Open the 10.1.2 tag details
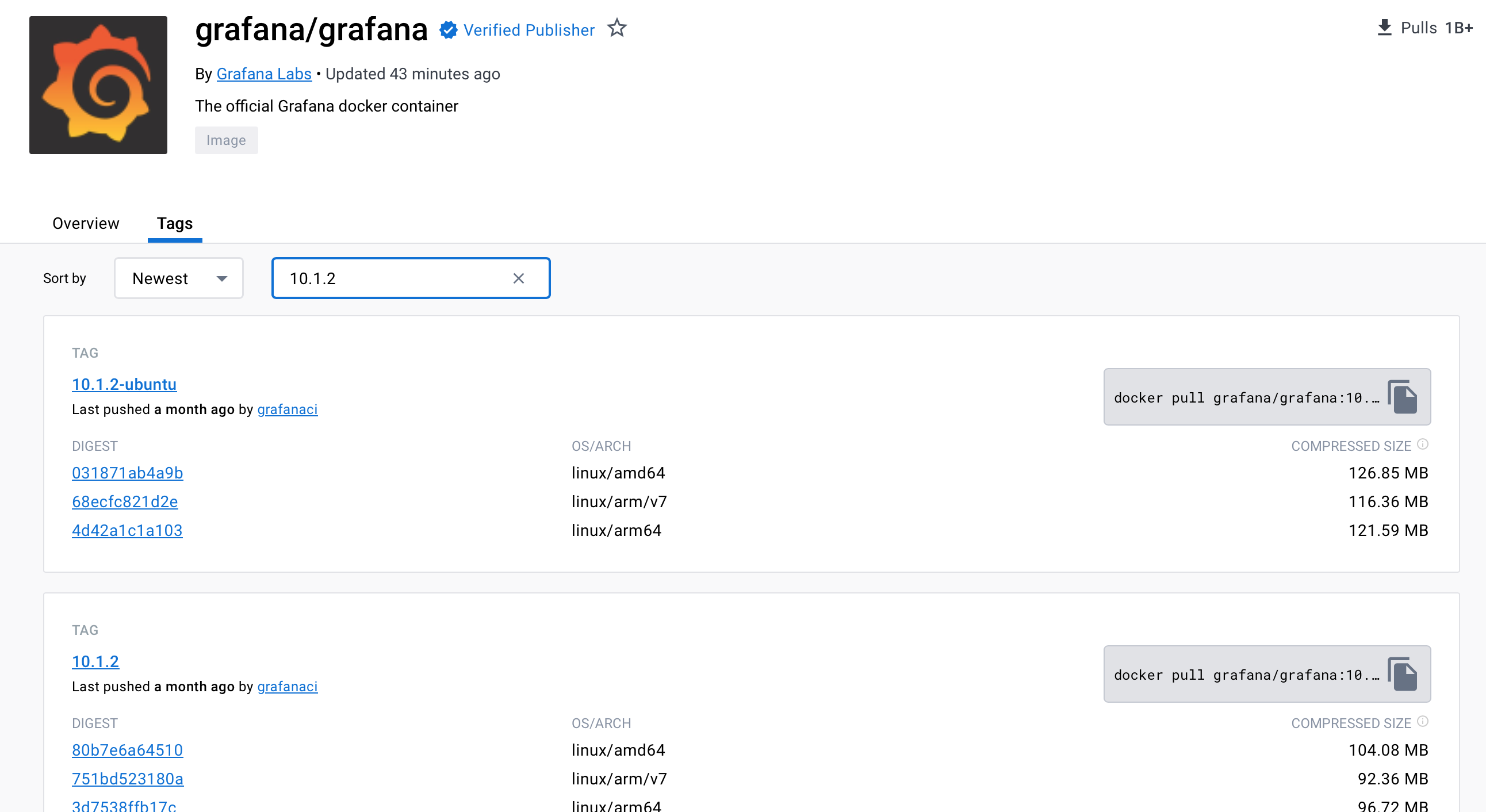The height and width of the screenshot is (812, 1486). [x=95, y=661]
